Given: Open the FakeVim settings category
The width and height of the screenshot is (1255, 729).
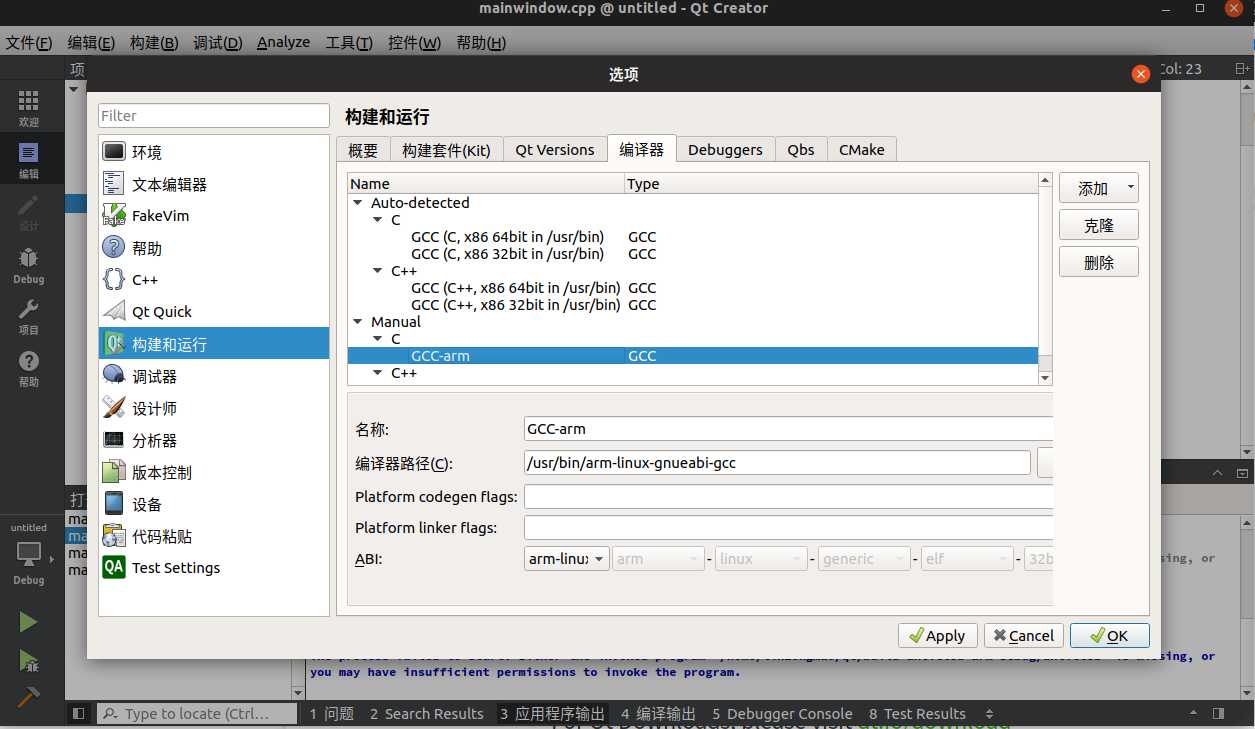Looking at the screenshot, I should coord(214,216).
